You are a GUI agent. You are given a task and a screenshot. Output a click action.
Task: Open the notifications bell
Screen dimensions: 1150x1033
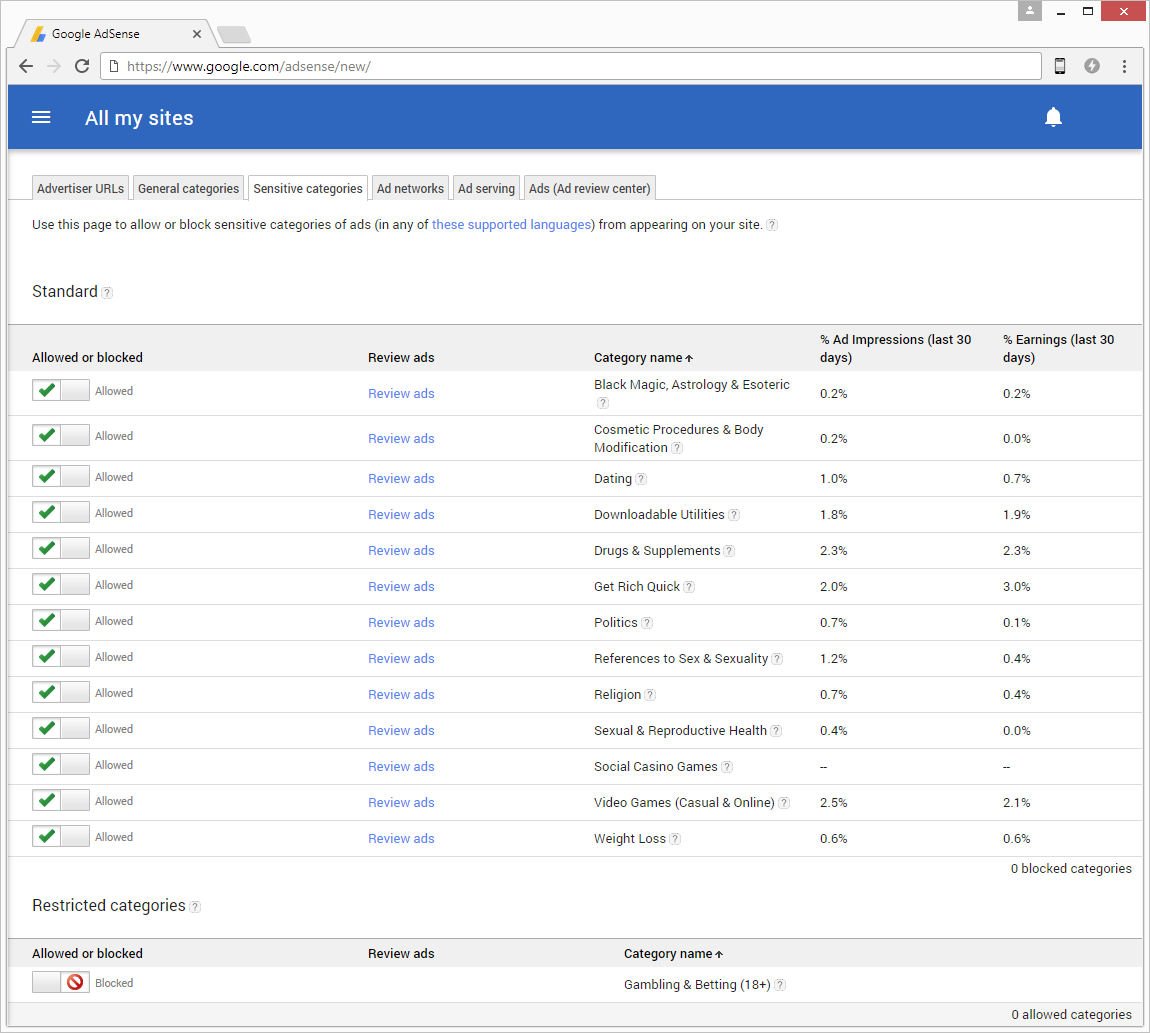tap(1053, 117)
